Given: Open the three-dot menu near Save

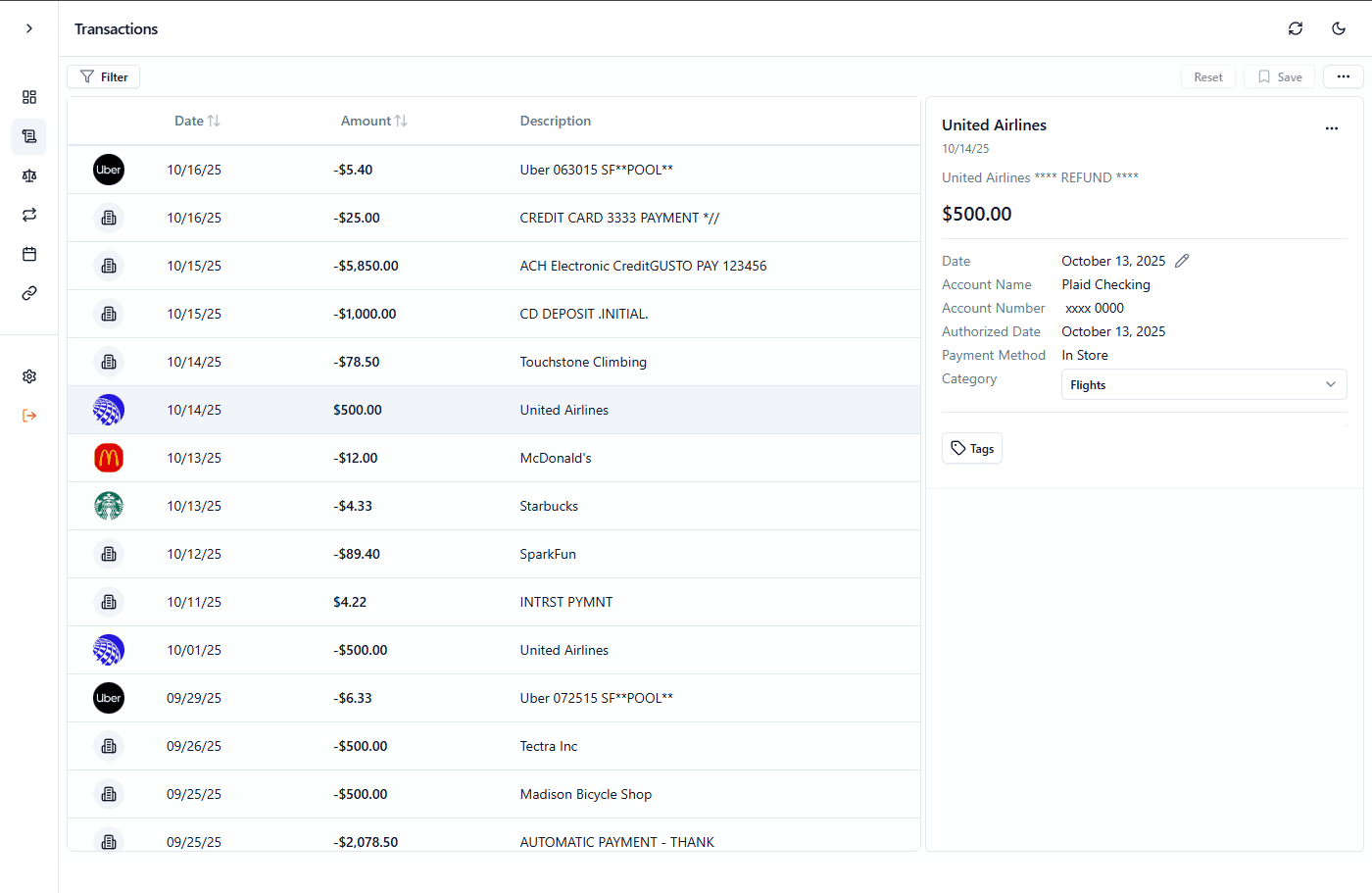Looking at the screenshot, I should point(1343,76).
